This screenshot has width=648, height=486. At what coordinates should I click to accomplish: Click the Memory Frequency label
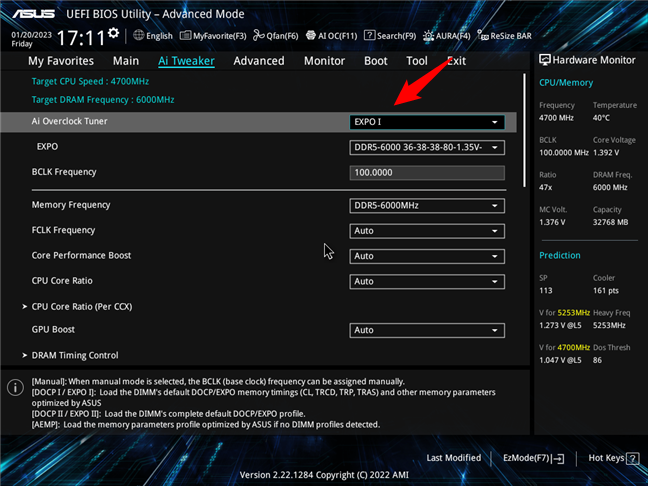click(71, 205)
